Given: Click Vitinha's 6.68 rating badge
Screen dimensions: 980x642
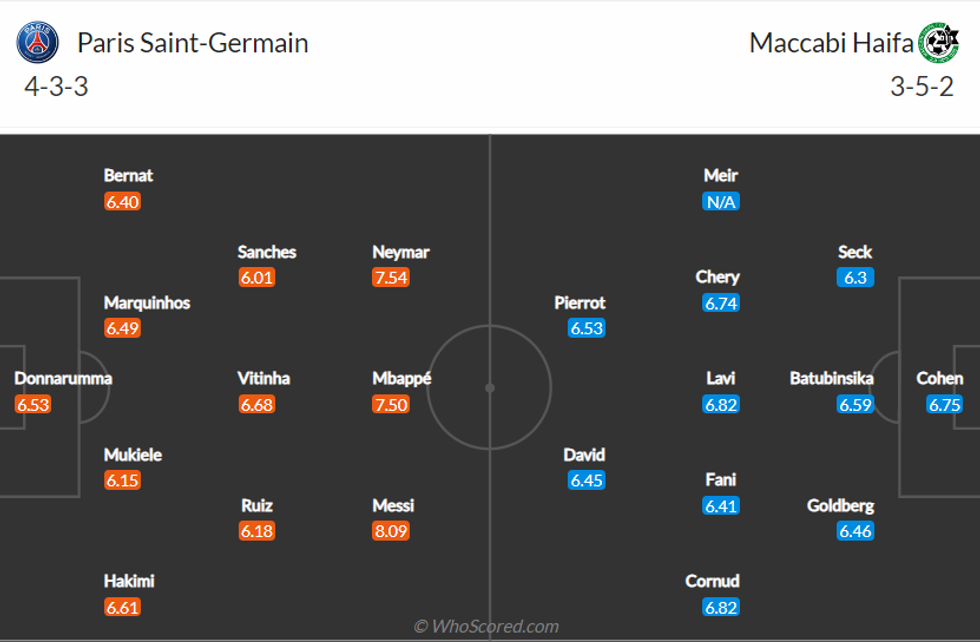Looking at the screenshot, I should click(x=257, y=404).
